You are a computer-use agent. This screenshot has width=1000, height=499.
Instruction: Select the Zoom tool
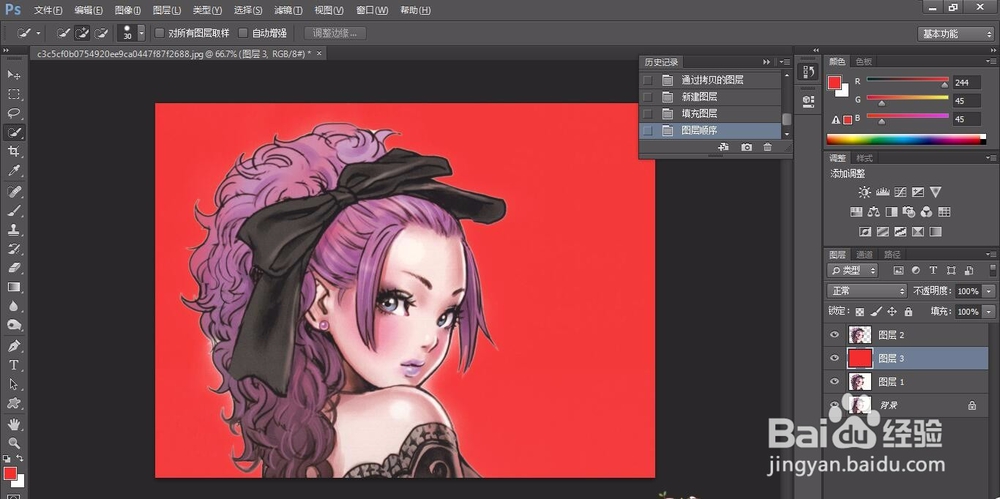point(13,443)
